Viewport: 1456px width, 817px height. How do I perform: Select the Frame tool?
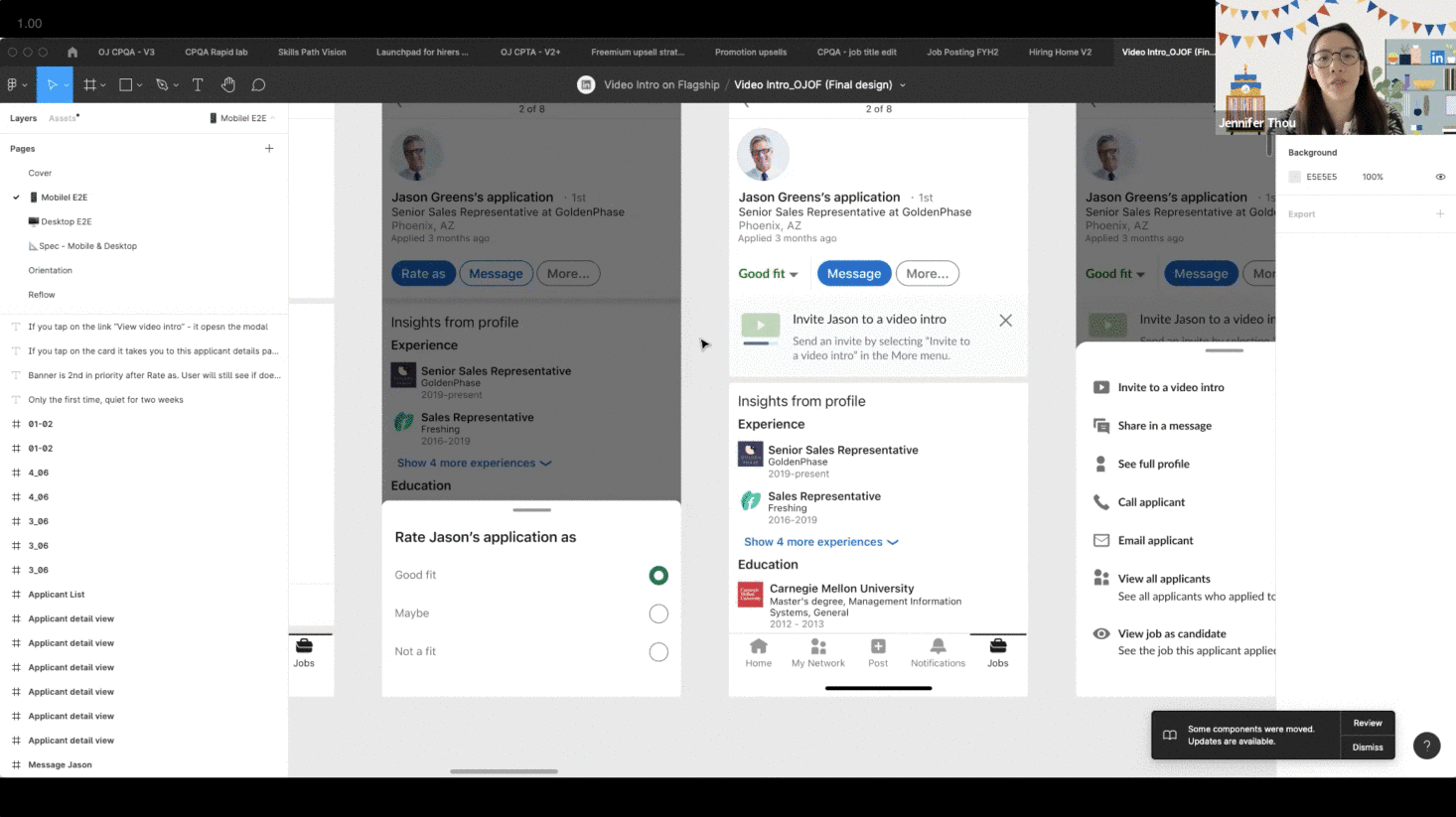(x=90, y=85)
